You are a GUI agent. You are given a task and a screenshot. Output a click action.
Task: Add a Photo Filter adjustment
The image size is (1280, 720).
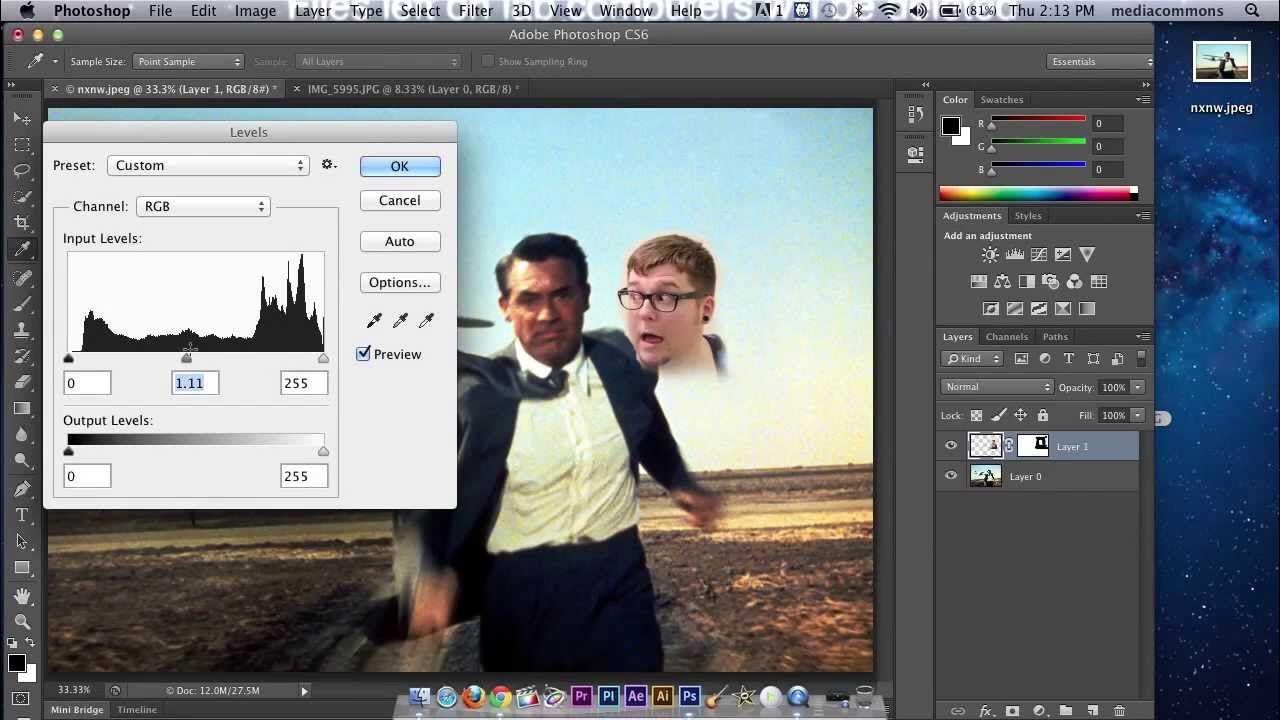(x=1050, y=282)
